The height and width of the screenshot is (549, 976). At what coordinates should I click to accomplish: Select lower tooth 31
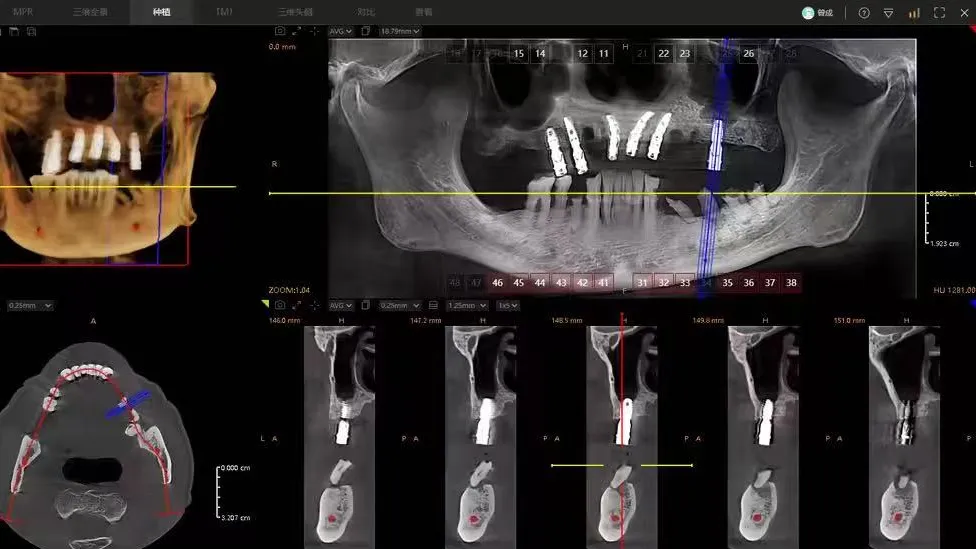click(642, 283)
